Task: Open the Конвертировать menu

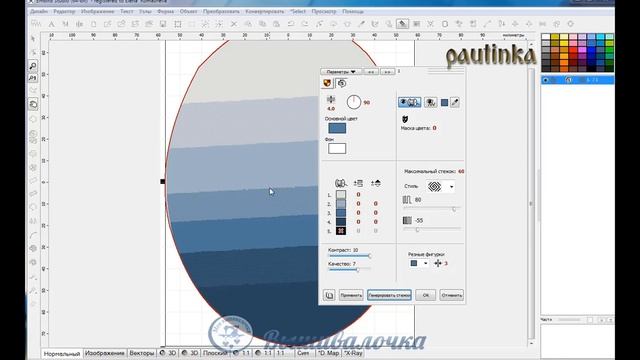Action: 264,11
